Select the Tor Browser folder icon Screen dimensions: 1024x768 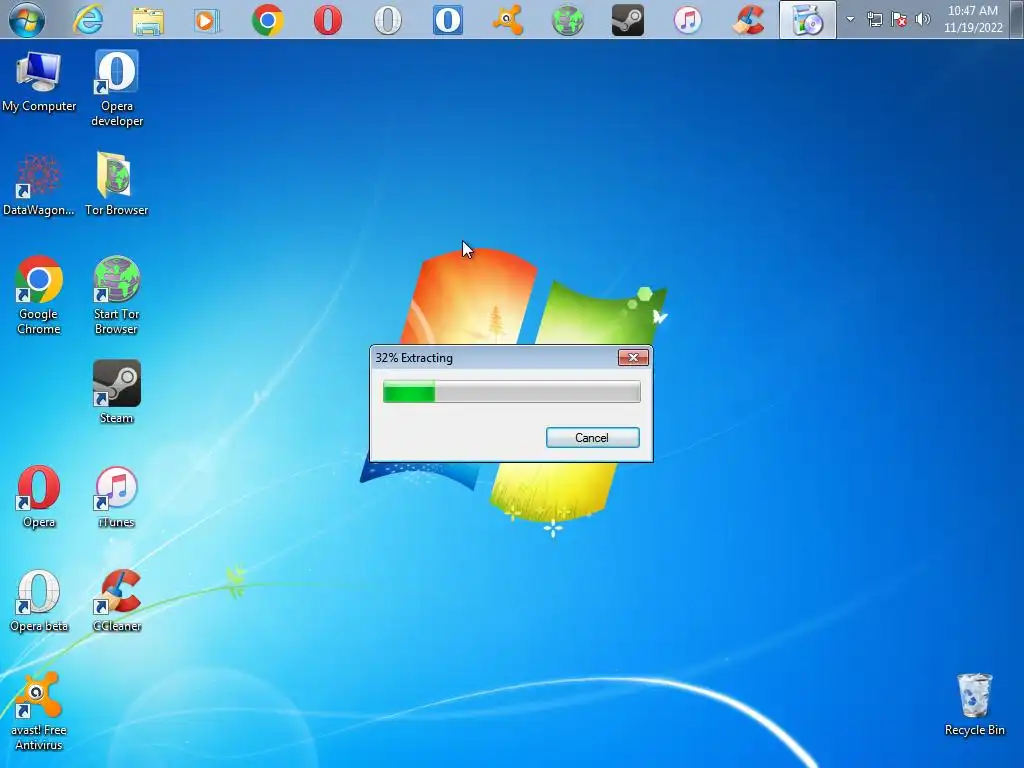pyautogui.click(x=116, y=184)
